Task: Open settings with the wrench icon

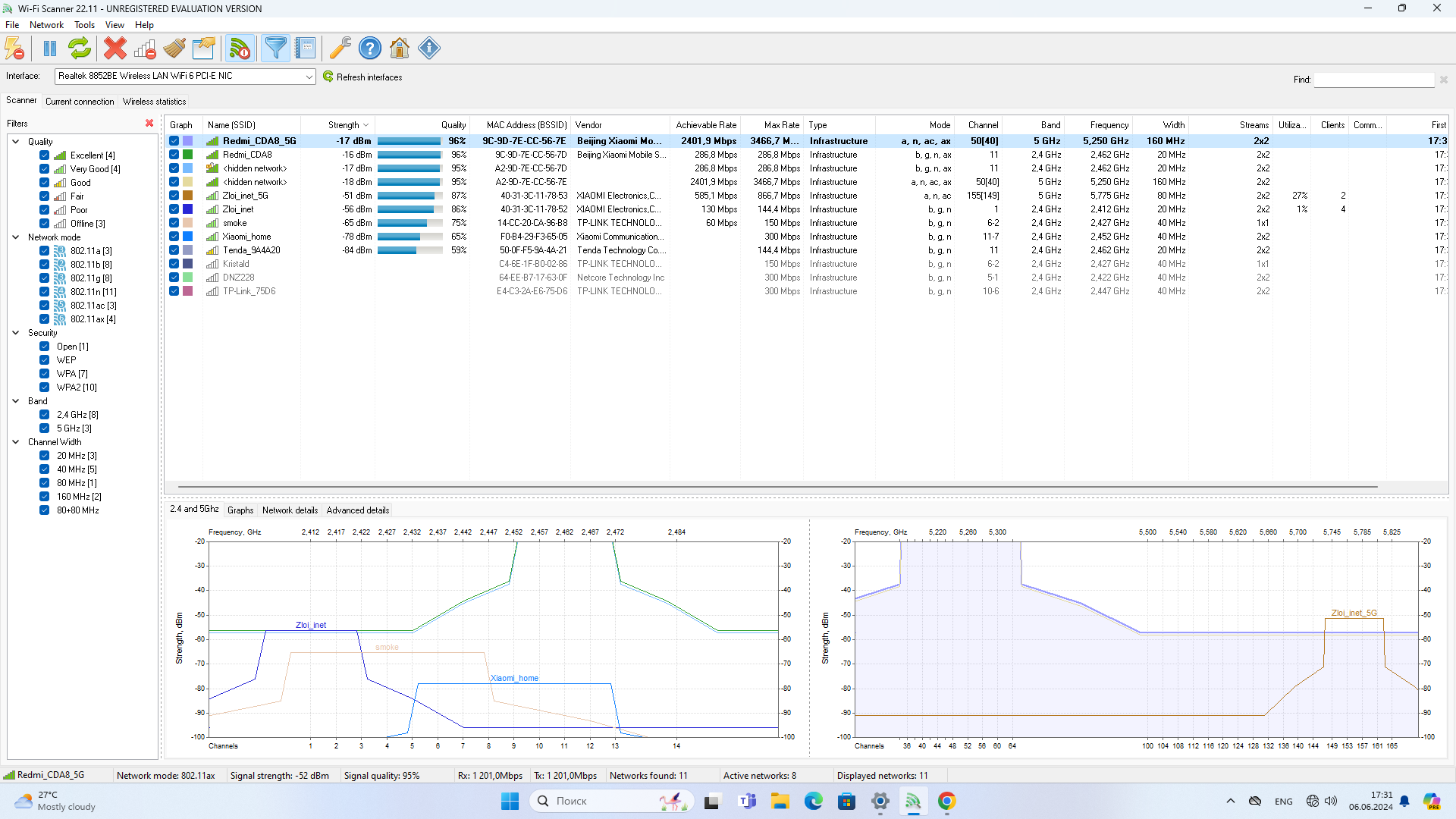Action: (x=340, y=49)
